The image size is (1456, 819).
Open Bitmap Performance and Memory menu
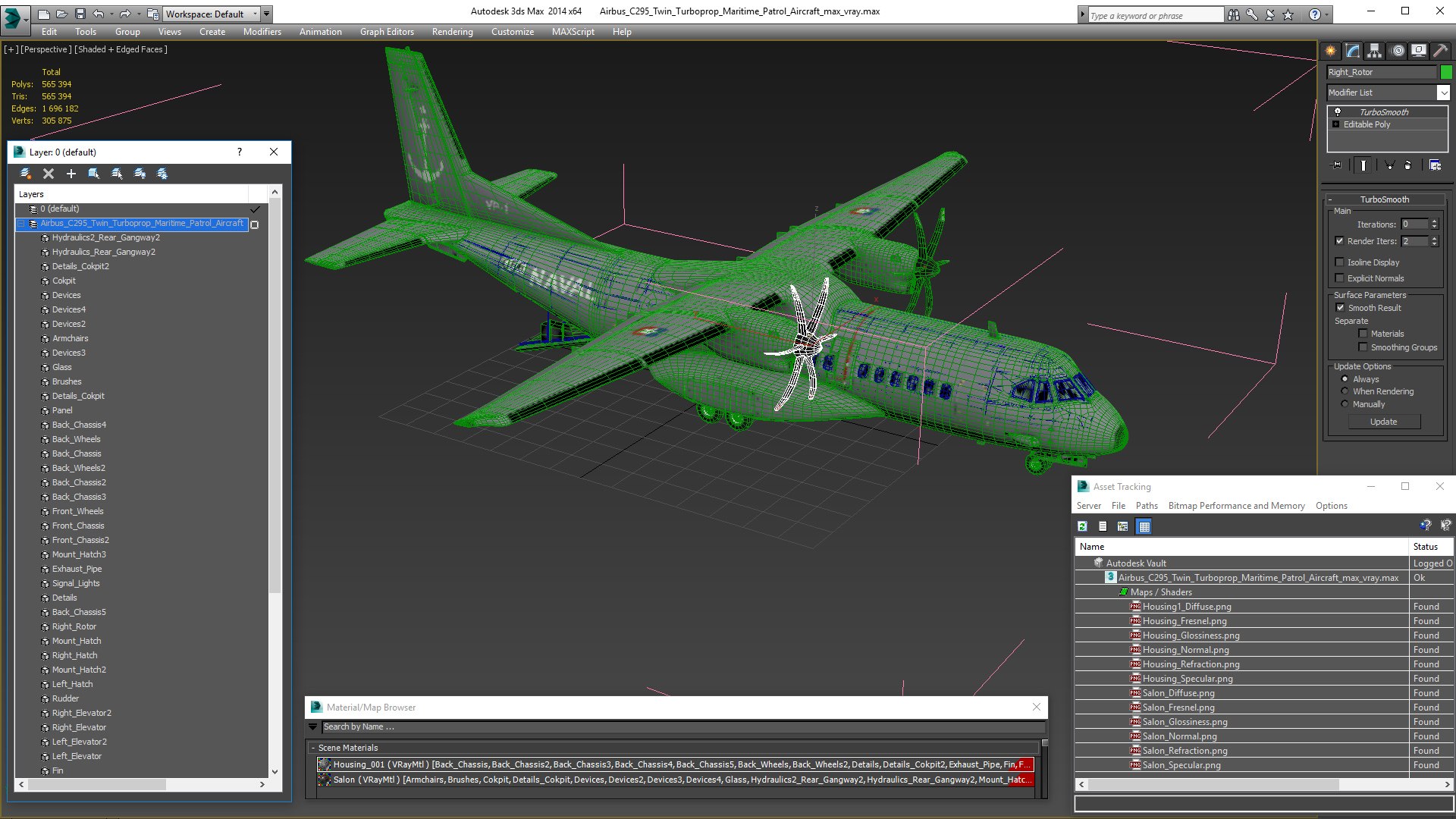coord(1237,506)
